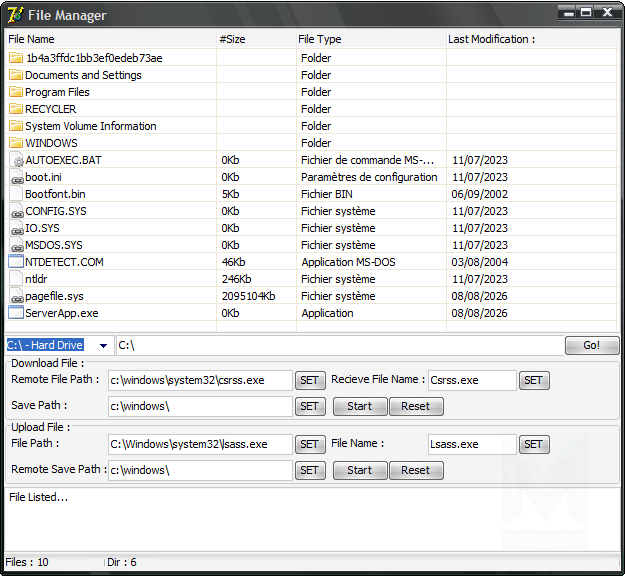The width and height of the screenshot is (625, 576).
Task: Focus the download Save Path field
Action: click(x=200, y=406)
